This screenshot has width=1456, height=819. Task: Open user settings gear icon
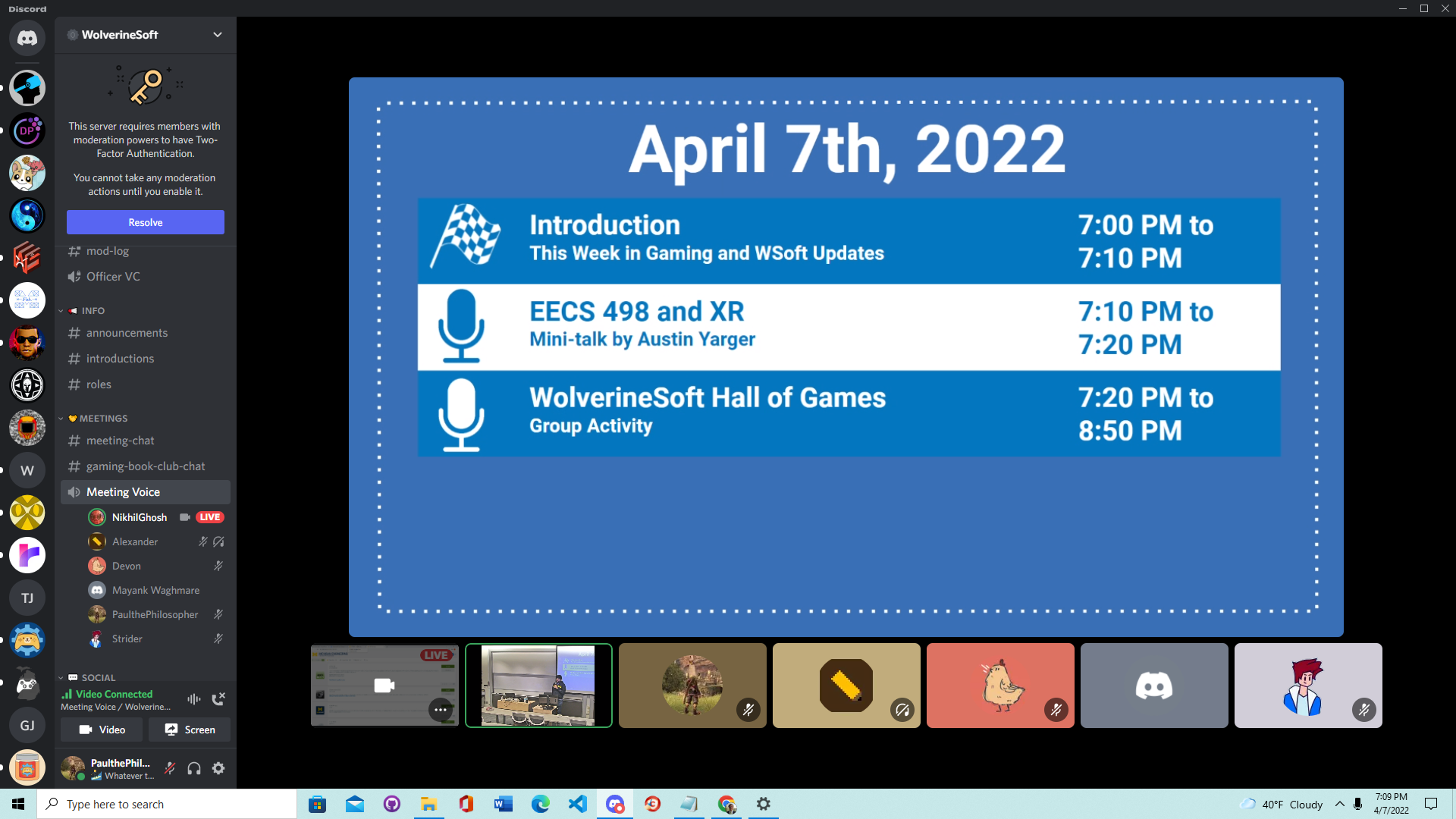pyautogui.click(x=218, y=768)
